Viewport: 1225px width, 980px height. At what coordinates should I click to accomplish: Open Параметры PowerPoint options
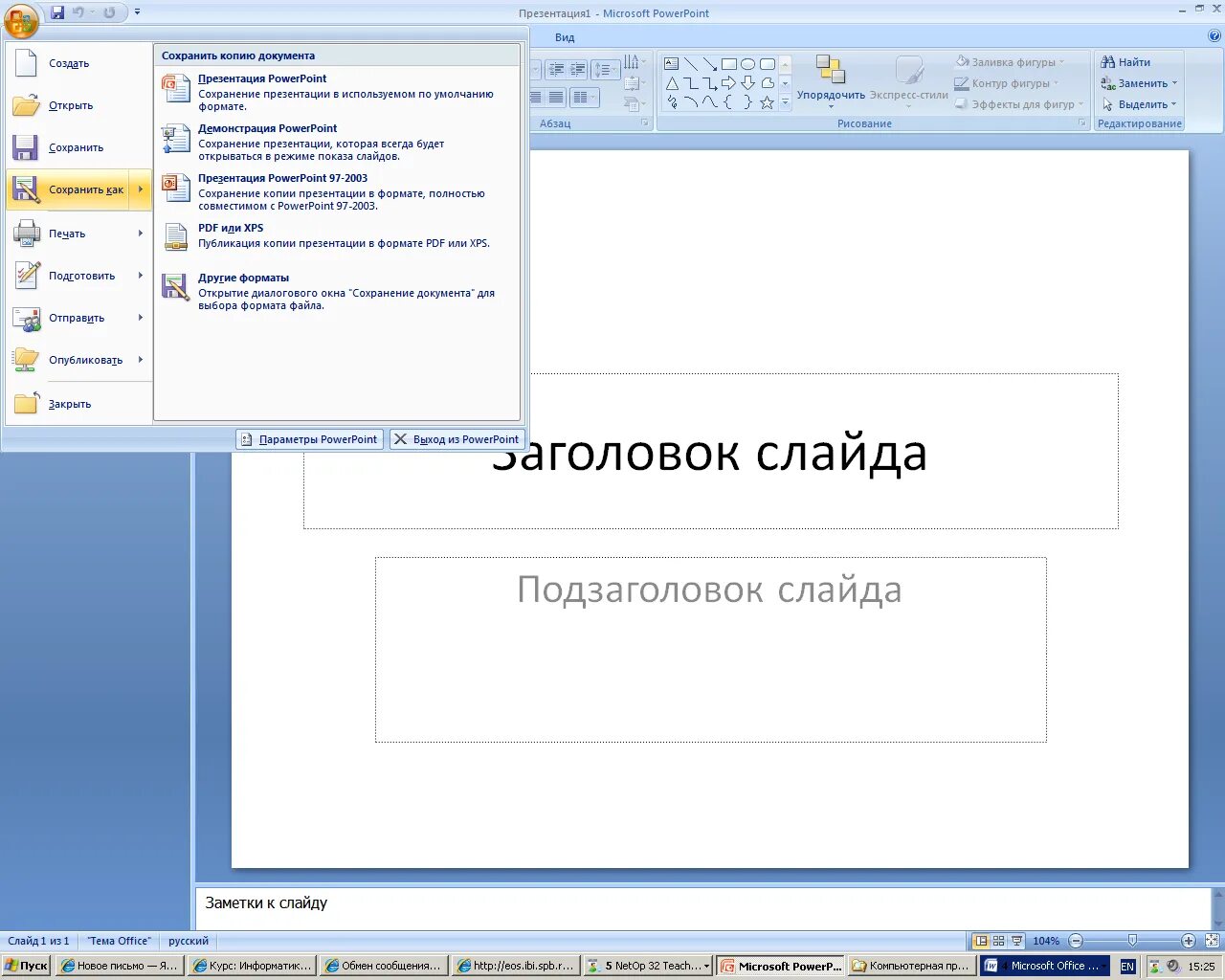[x=310, y=439]
